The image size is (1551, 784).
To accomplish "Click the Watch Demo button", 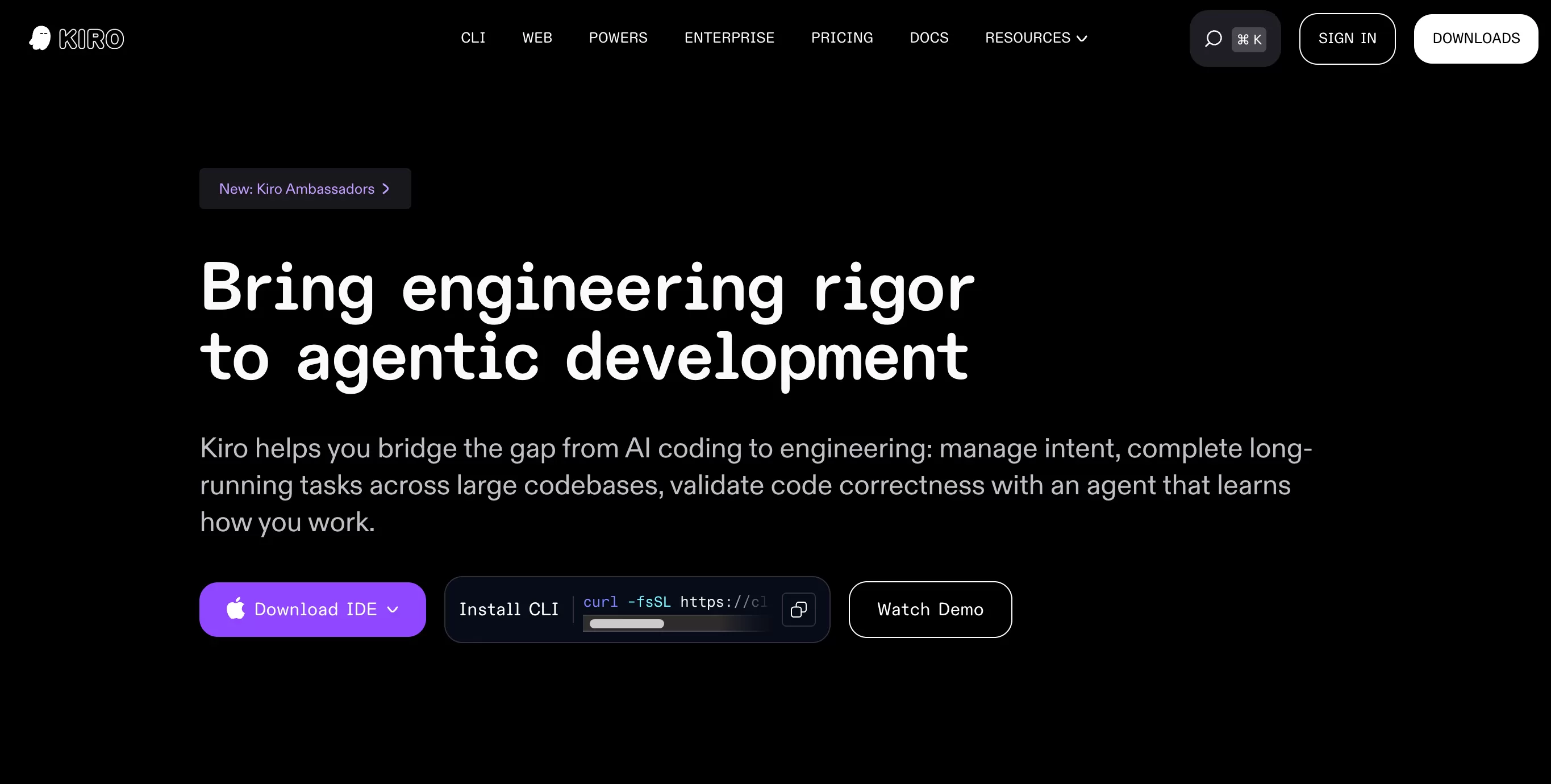I will [x=930, y=610].
